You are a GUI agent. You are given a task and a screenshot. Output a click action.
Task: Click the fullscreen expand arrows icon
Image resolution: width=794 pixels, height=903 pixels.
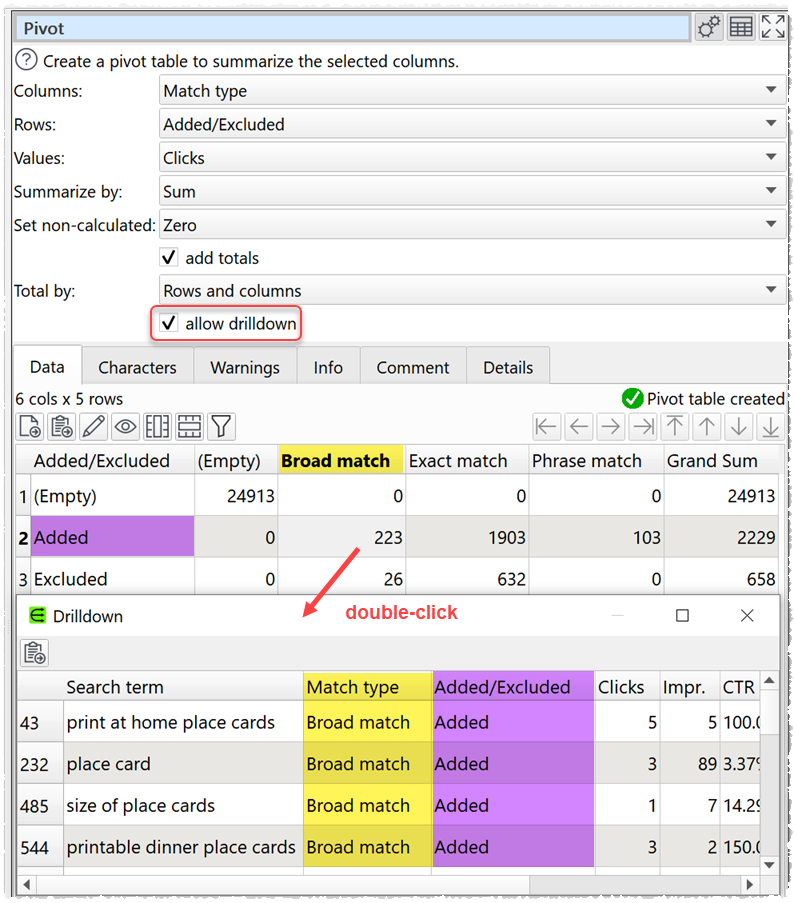[773, 27]
